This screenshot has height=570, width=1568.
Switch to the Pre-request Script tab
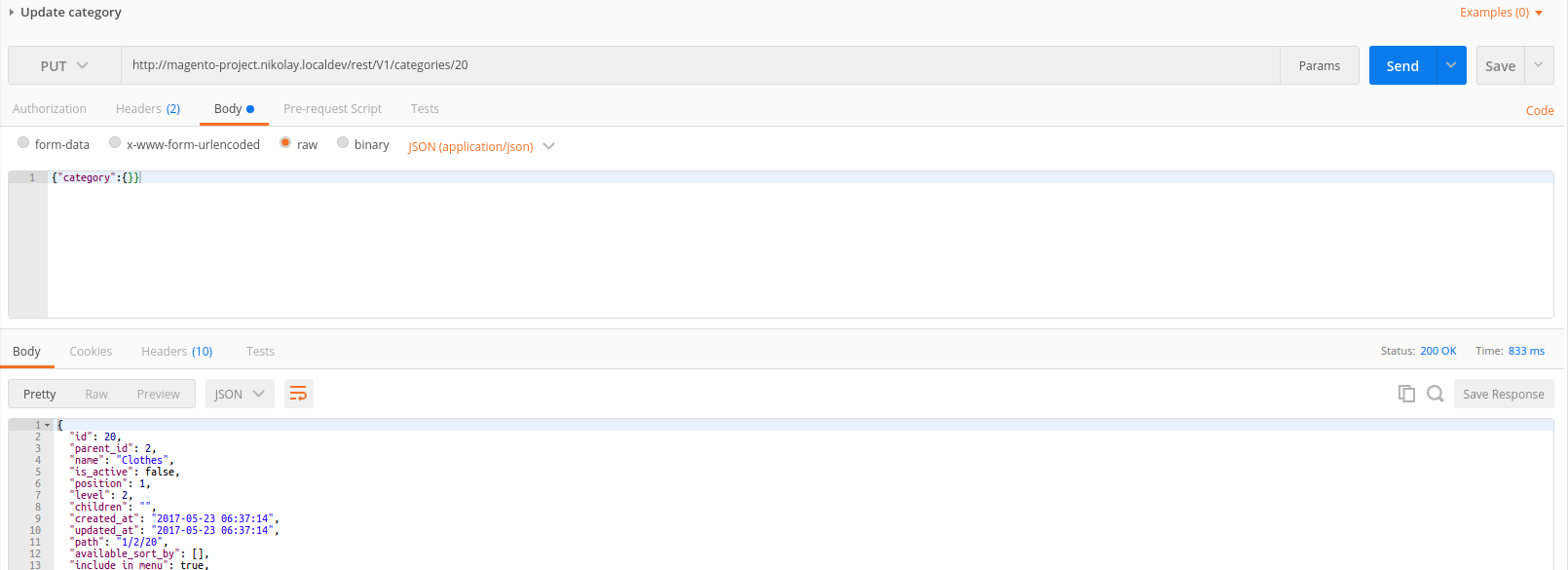pos(332,108)
